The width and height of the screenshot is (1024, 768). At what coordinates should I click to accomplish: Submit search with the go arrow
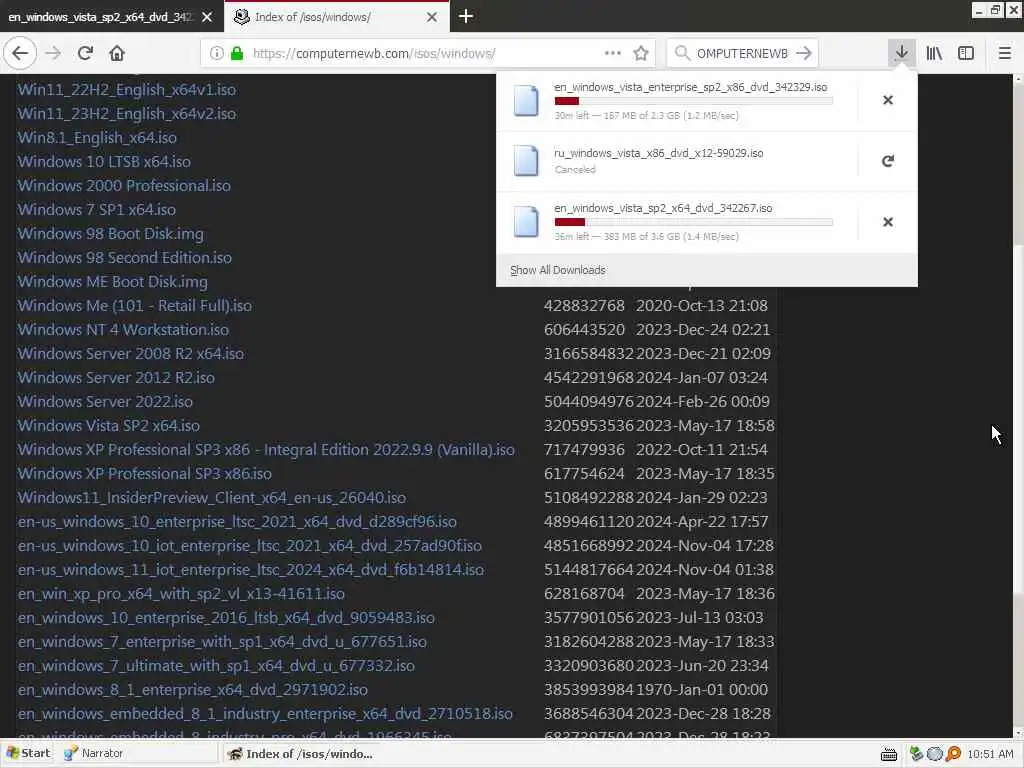[x=804, y=54]
